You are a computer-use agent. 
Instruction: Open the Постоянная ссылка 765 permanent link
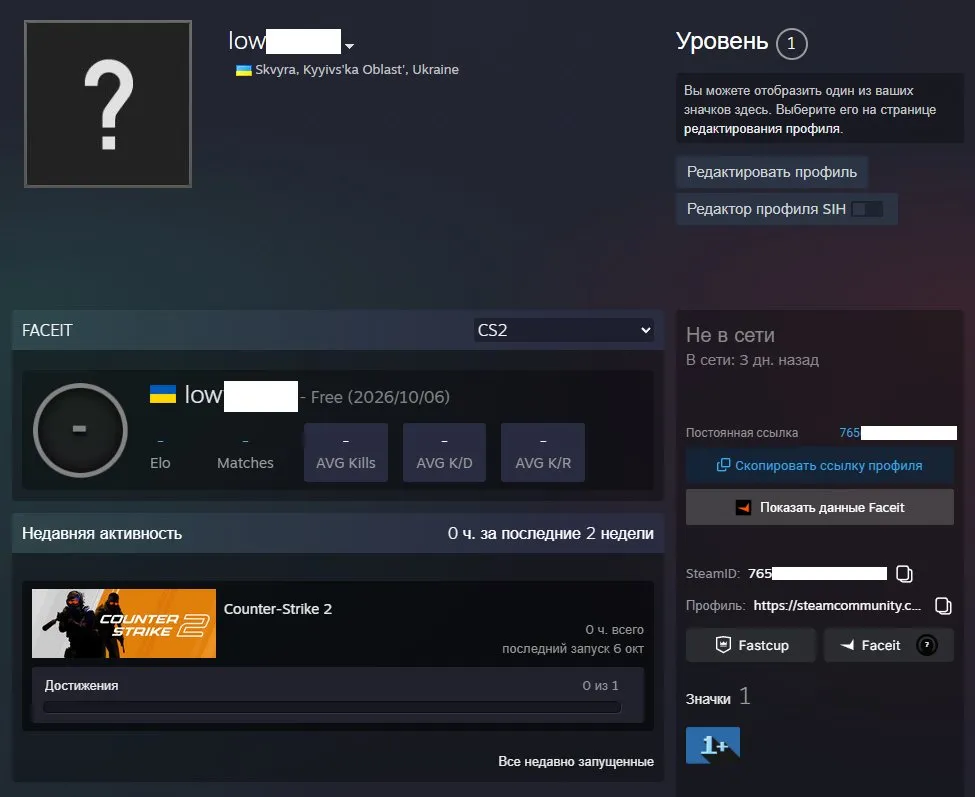coord(898,433)
